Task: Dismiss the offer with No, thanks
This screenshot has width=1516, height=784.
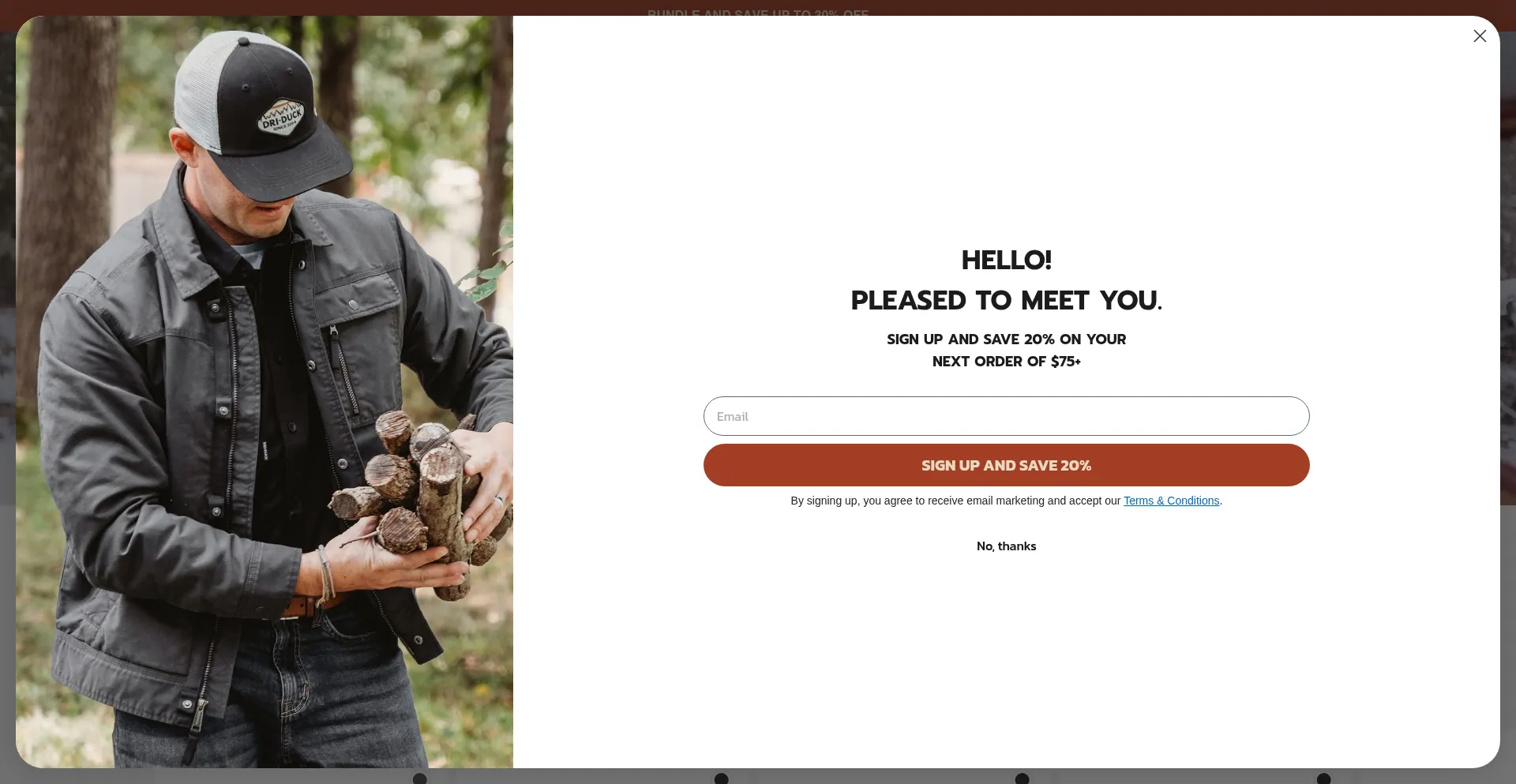Action: pos(1006,546)
